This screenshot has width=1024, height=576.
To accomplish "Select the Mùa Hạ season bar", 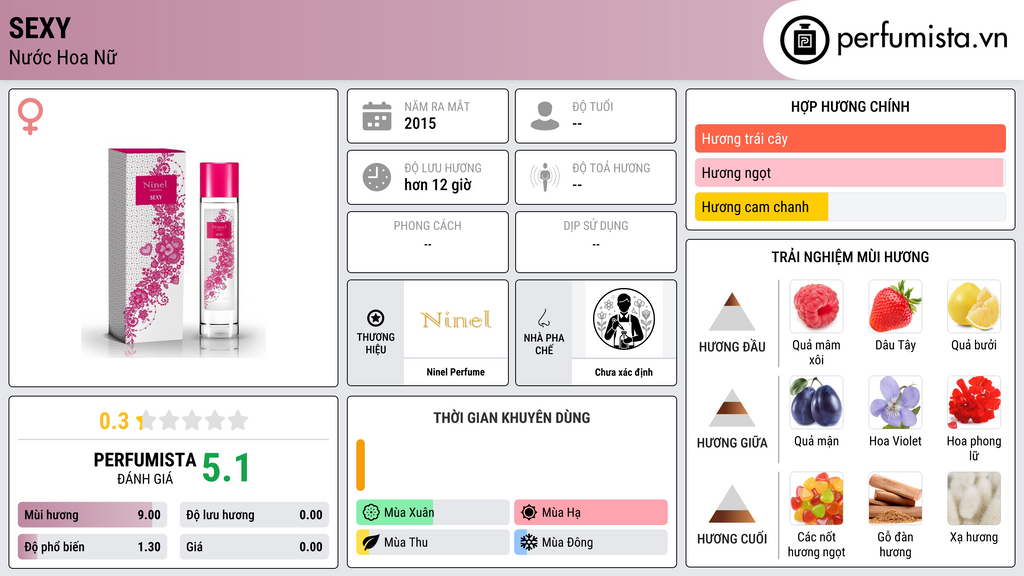I will click(590, 513).
